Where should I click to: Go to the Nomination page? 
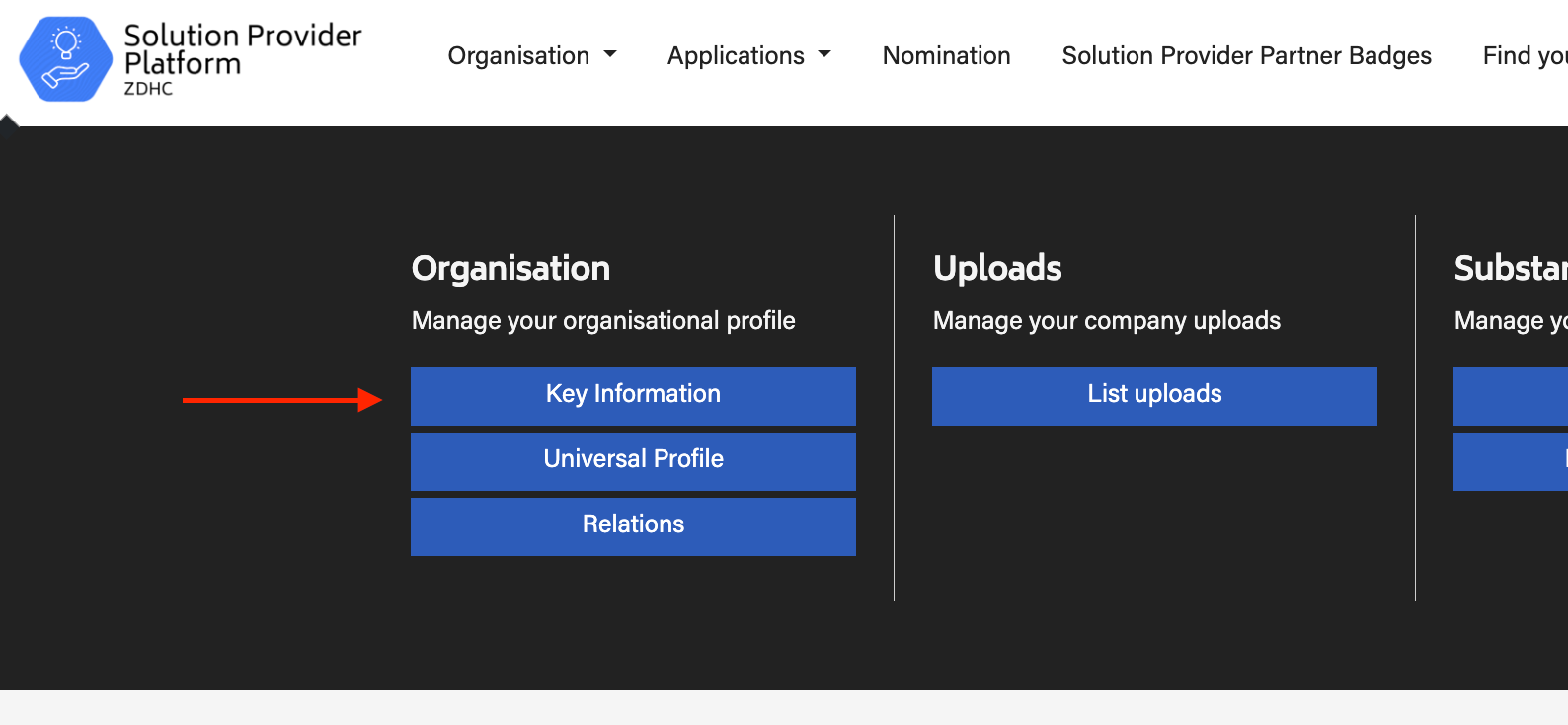pyautogui.click(x=946, y=56)
